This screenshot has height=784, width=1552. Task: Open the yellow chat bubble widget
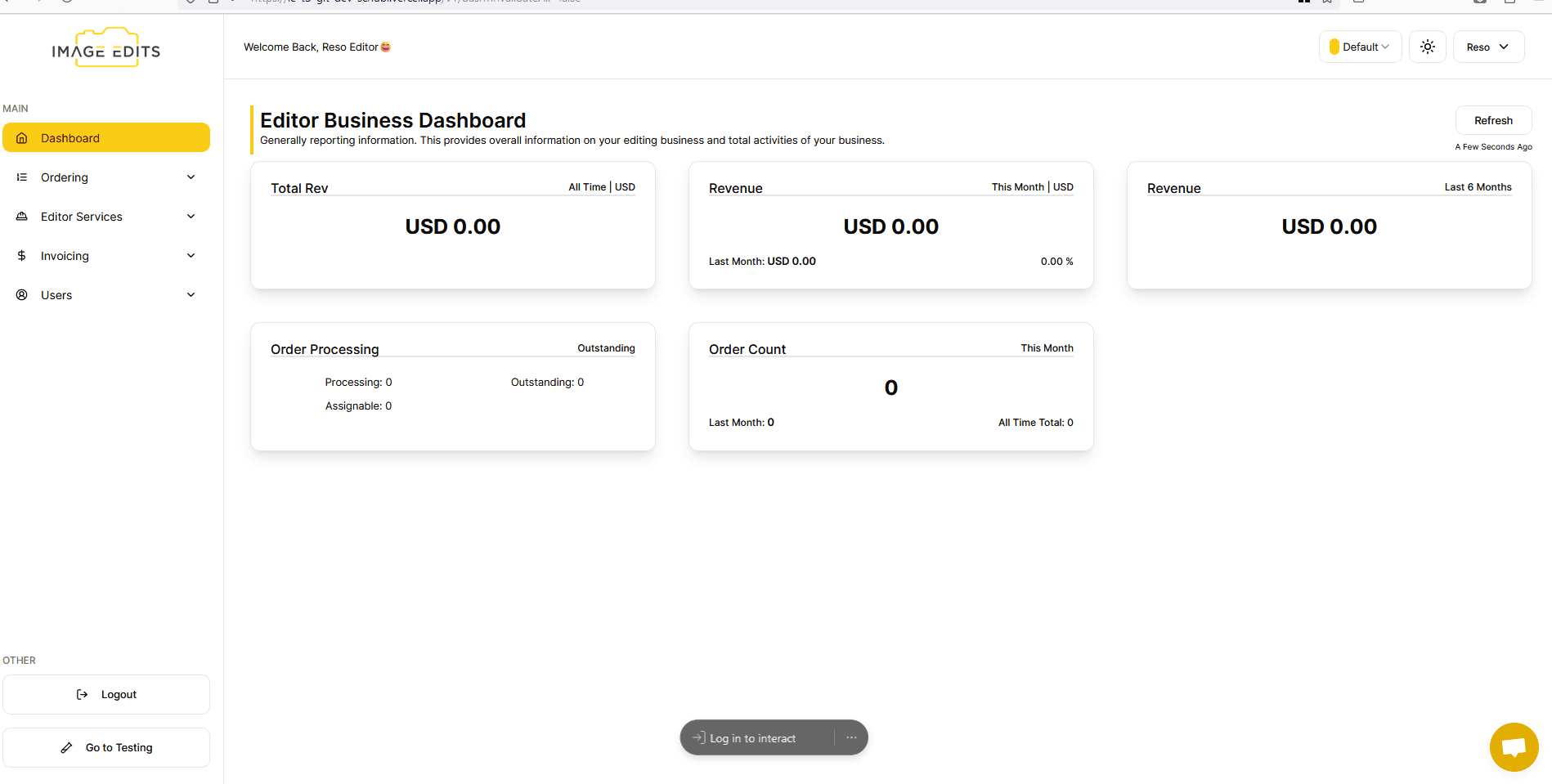[1514, 746]
